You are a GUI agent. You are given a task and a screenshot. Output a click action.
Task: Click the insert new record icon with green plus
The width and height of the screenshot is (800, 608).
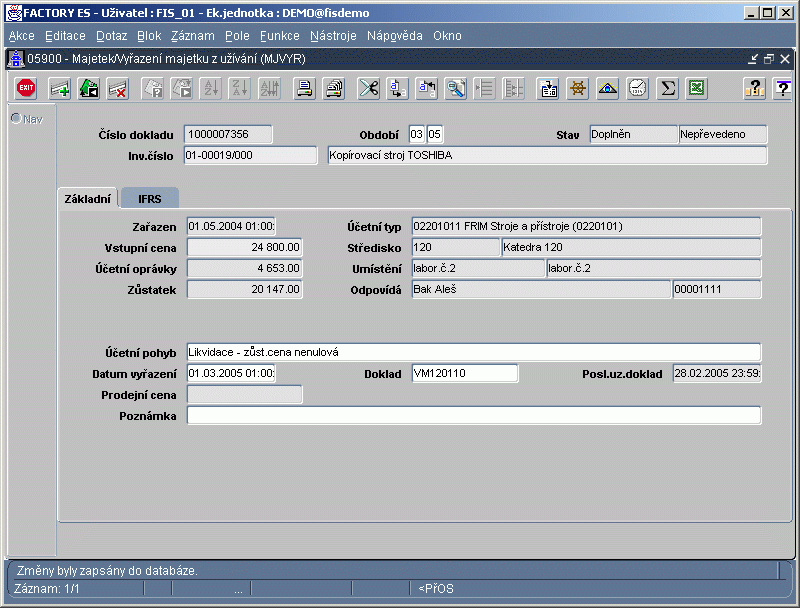[x=59, y=88]
